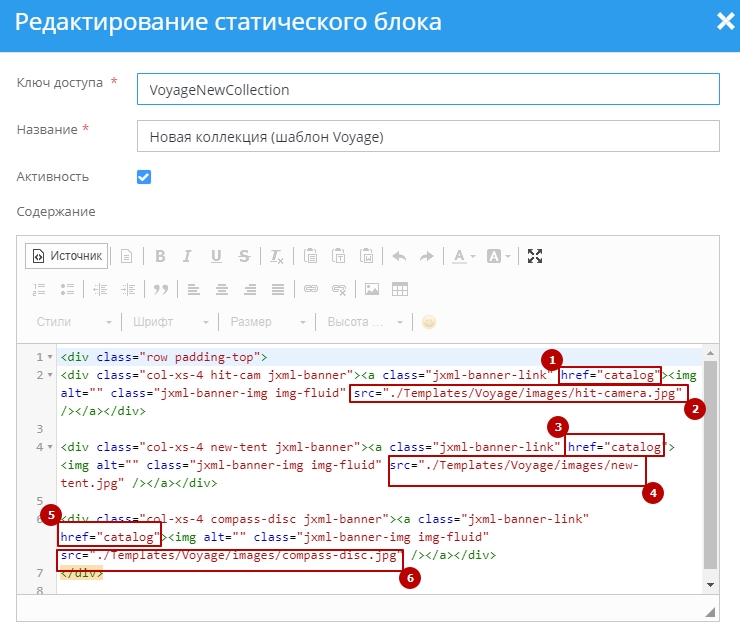The height and width of the screenshot is (627, 740).
Task: Toggle the Активность checkbox
Action: point(144,177)
